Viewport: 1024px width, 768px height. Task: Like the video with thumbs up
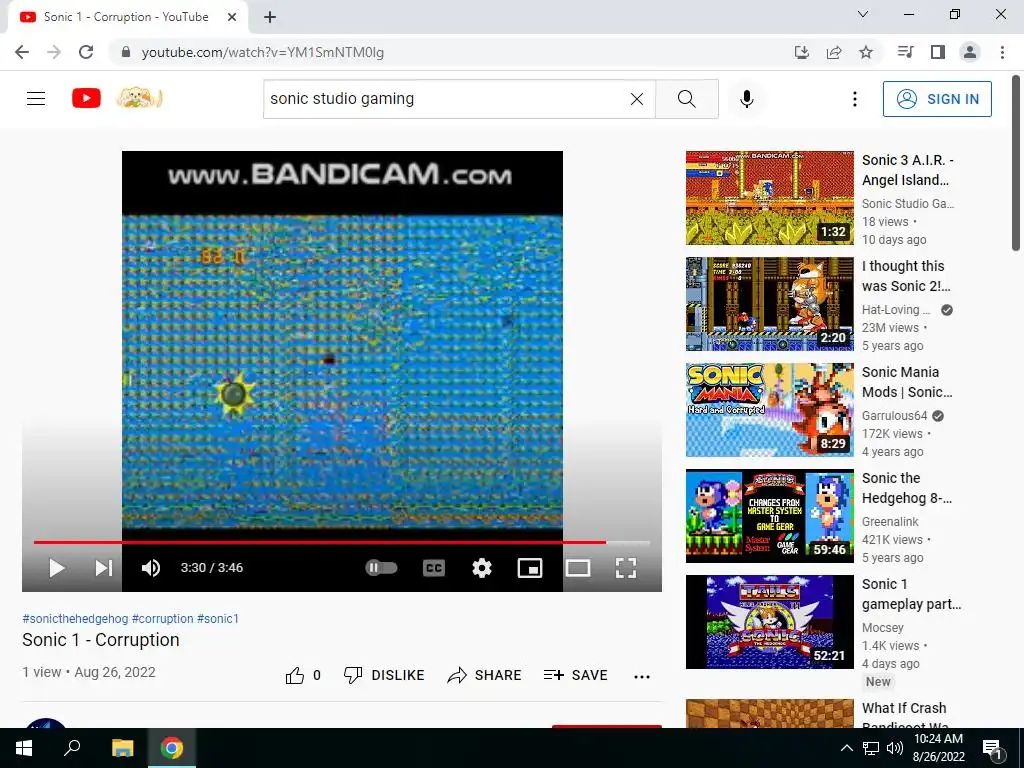point(303,675)
